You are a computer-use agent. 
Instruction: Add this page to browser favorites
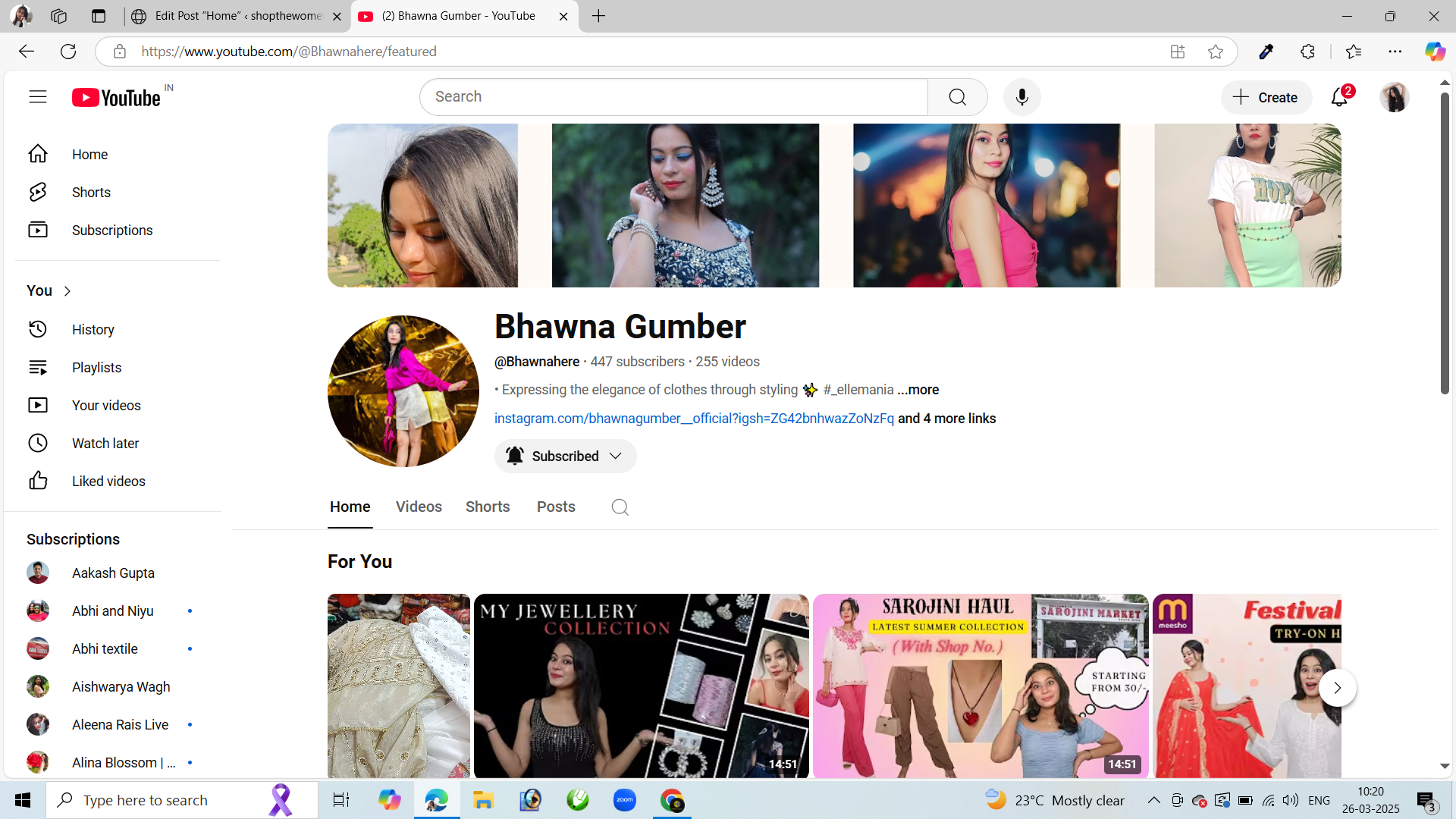pyautogui.click(x=1216, y=52)
